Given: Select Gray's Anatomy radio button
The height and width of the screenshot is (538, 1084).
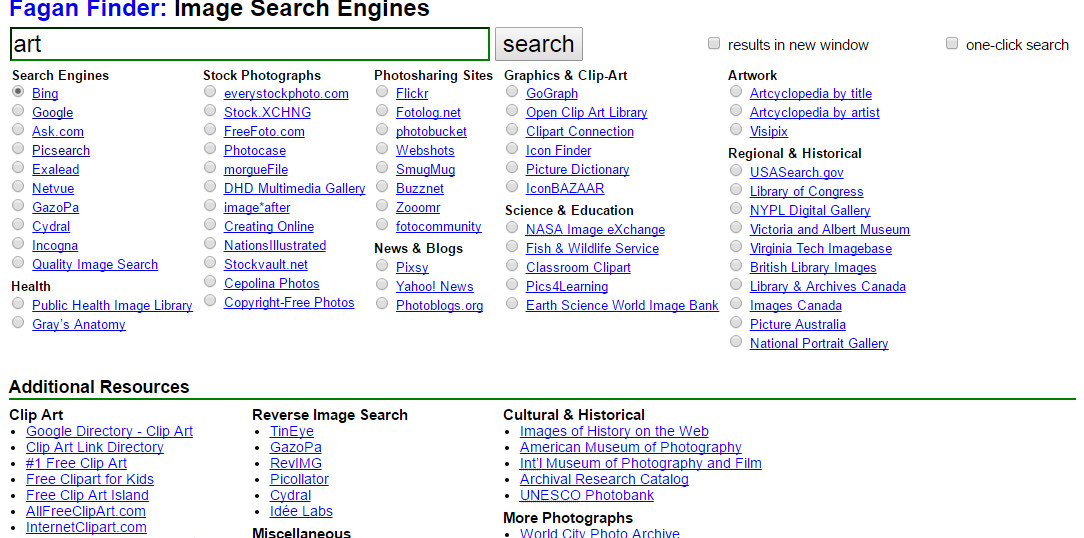Looking at the screenshot, I should pyautogui.click(x=19, y=322).
